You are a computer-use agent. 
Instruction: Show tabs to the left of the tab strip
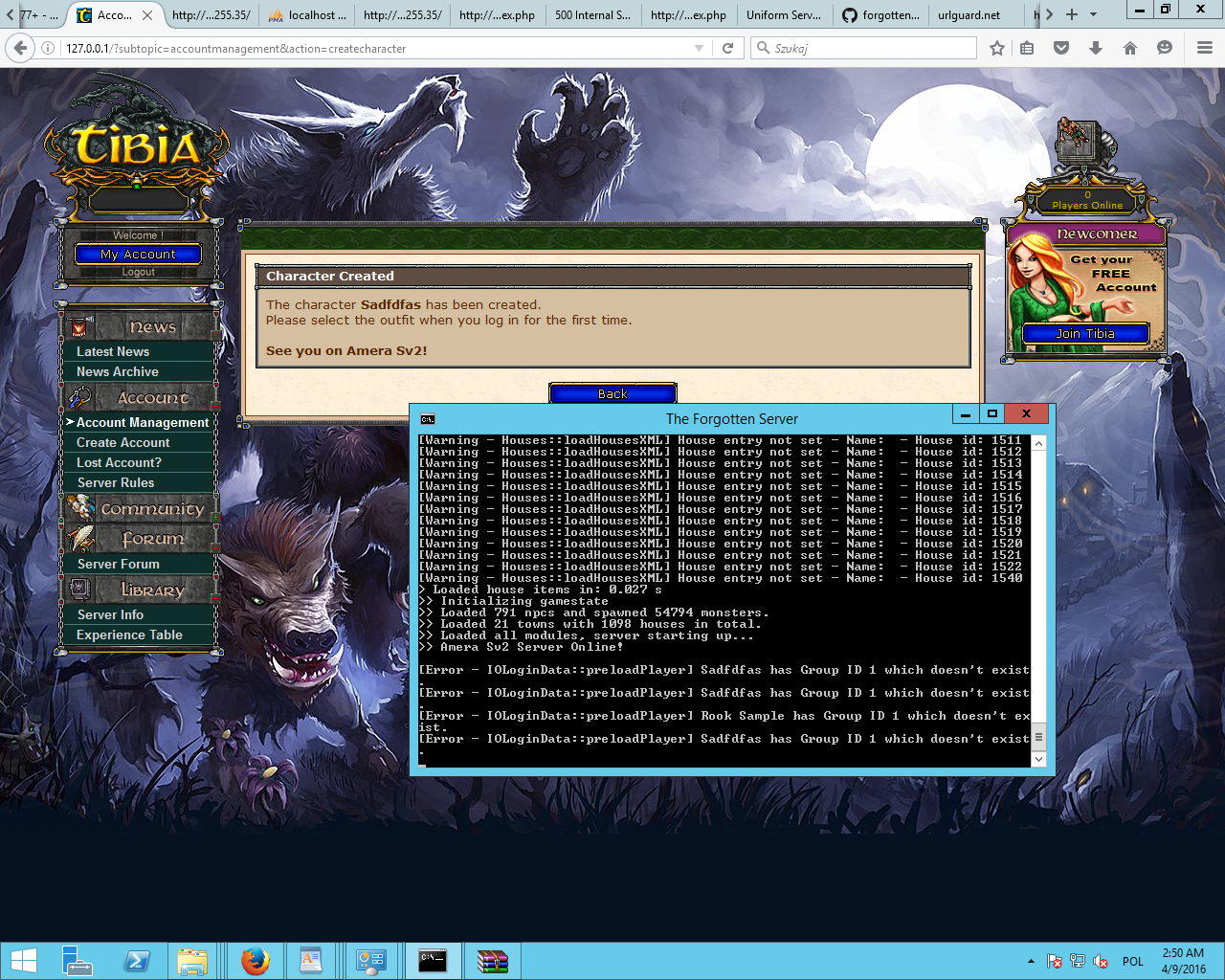(x=11, y=14)
